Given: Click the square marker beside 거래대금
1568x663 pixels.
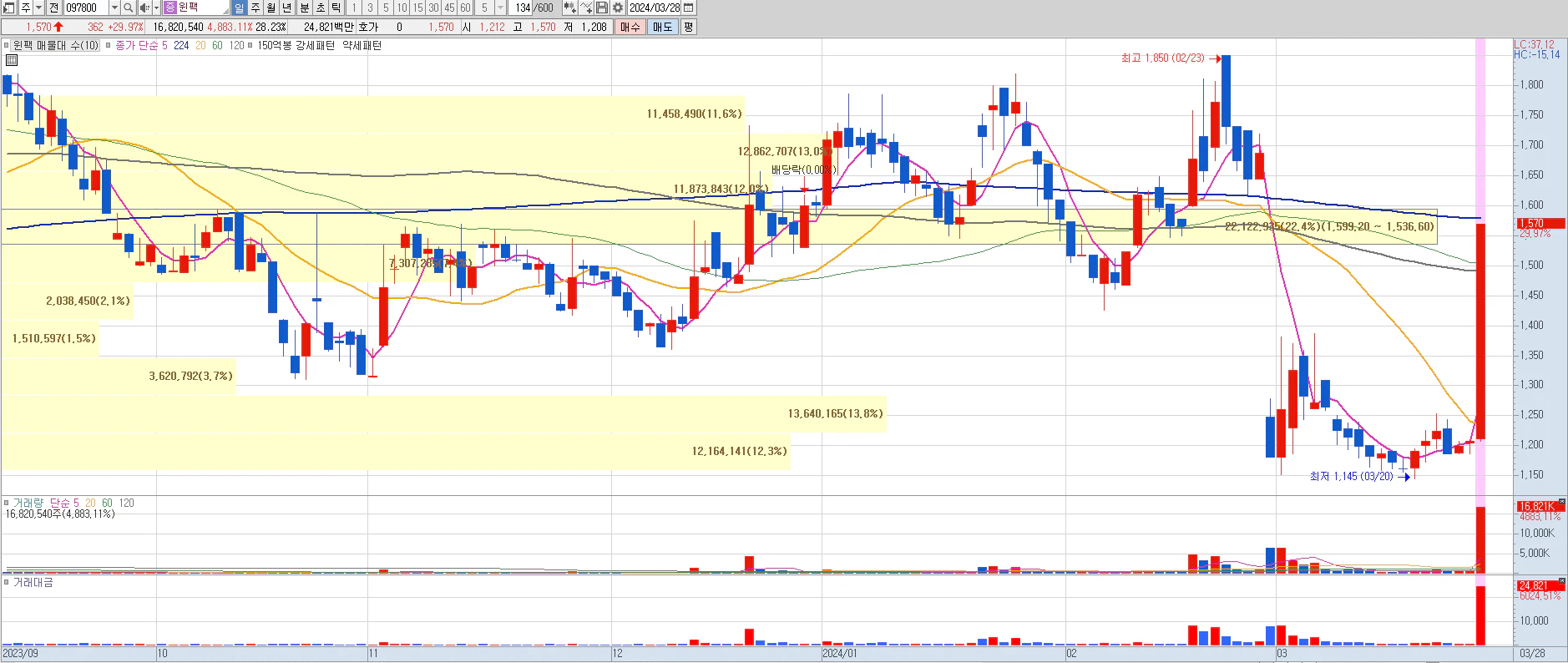Looking at the screenshot, I should (7, 582).
